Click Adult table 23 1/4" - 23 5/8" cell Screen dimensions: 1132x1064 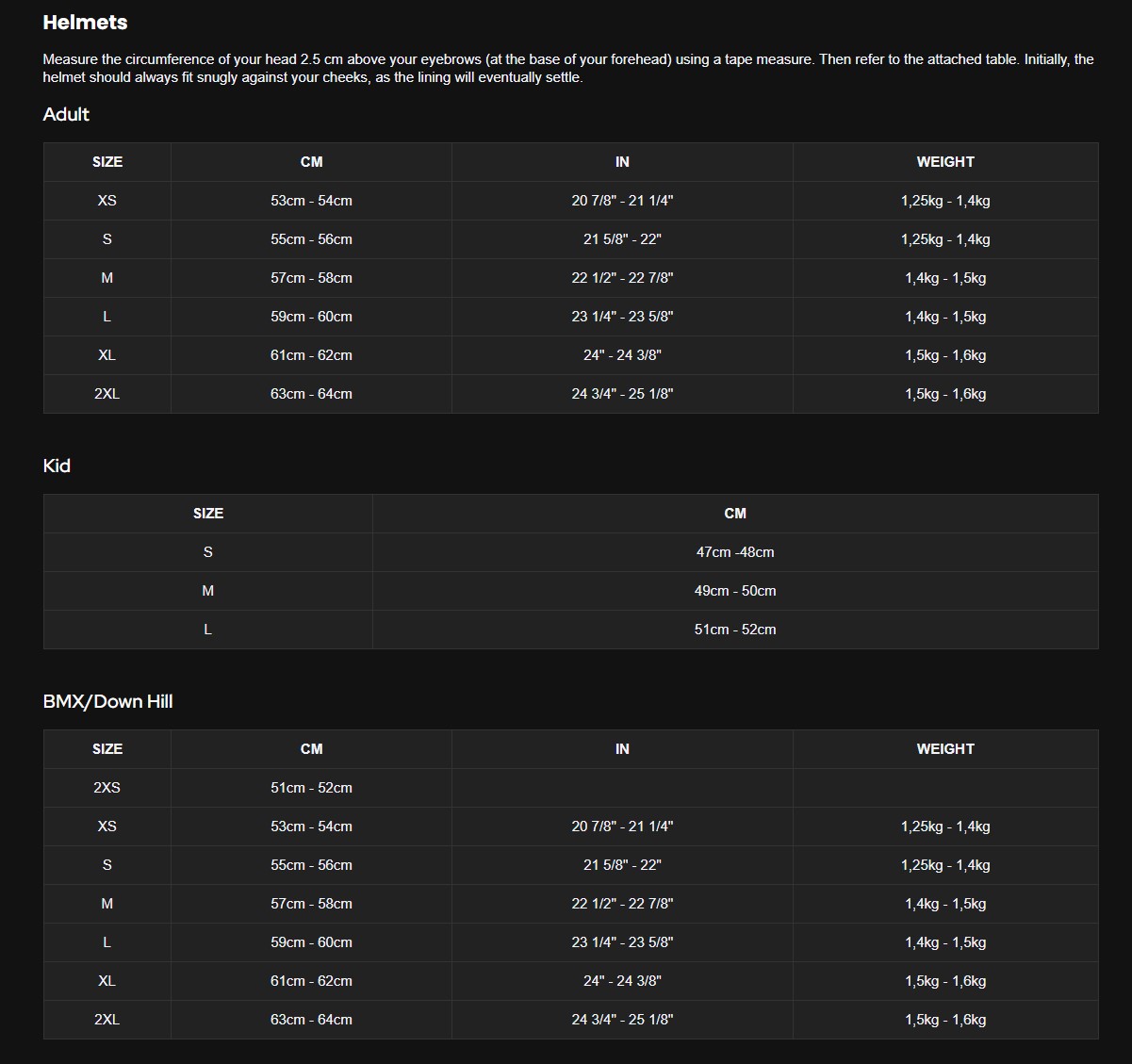(x=622, y=317)
